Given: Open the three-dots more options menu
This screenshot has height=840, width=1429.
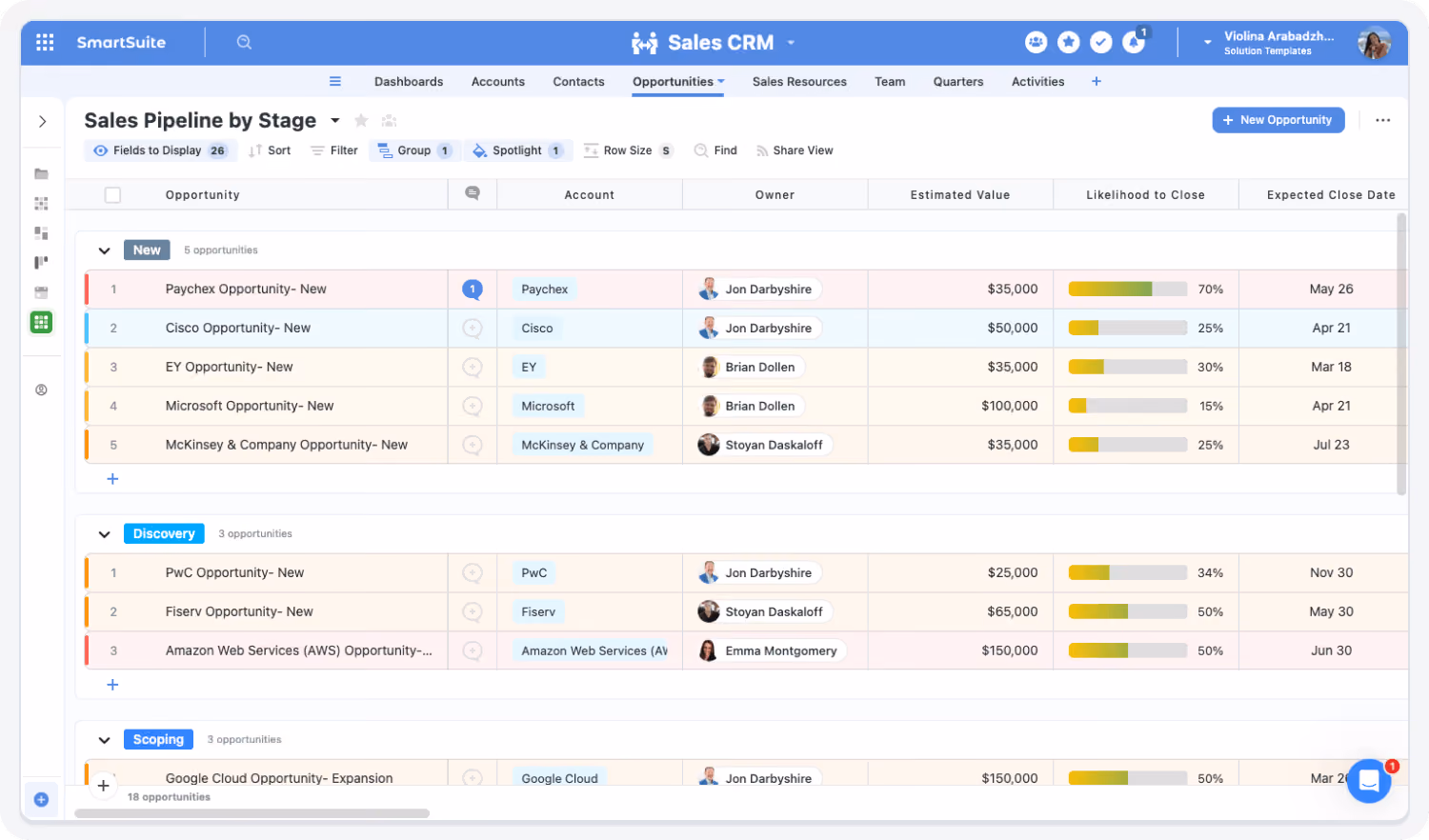Looking at the screenshot, I should (x=1382, y=120).
